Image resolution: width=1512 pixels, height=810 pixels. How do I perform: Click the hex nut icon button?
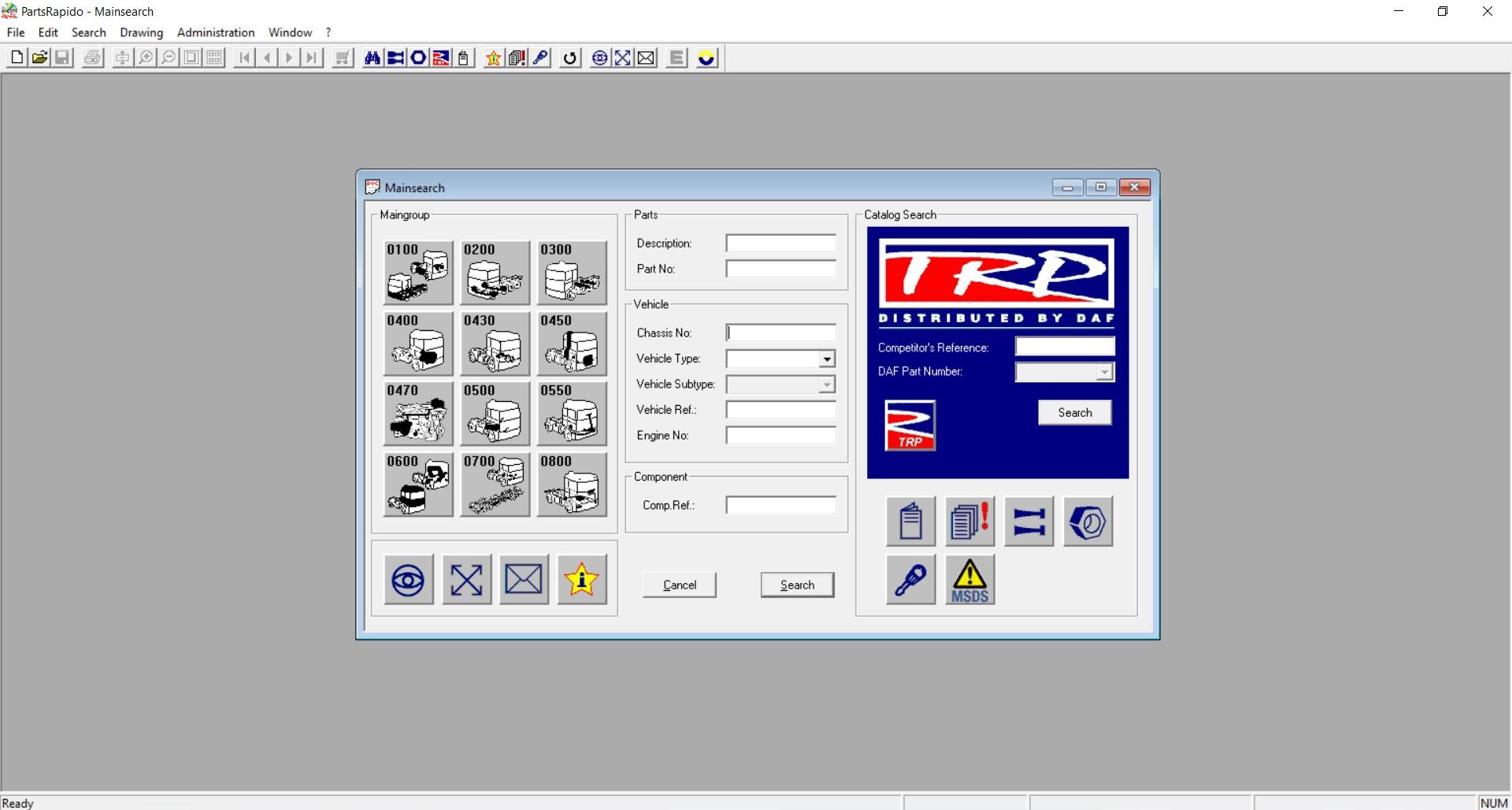tap(1088, 522)
